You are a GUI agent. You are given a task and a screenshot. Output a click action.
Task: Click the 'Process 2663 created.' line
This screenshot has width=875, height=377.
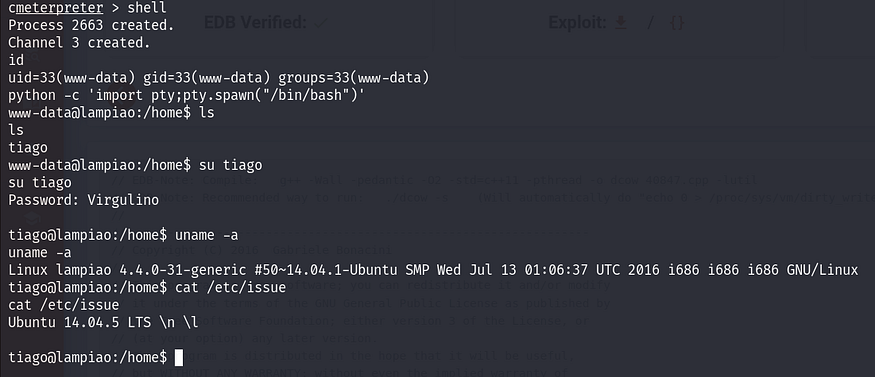(91, 25)
